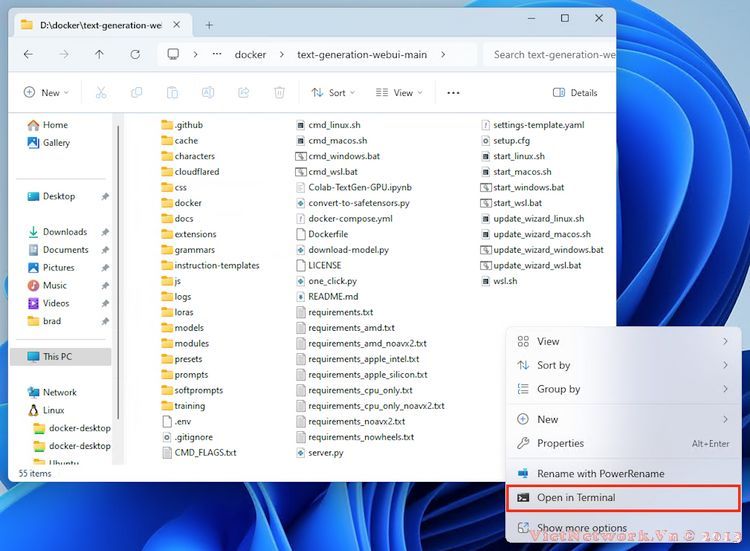
Task: Open the Details pane button
Action: (x=575, y=93)
